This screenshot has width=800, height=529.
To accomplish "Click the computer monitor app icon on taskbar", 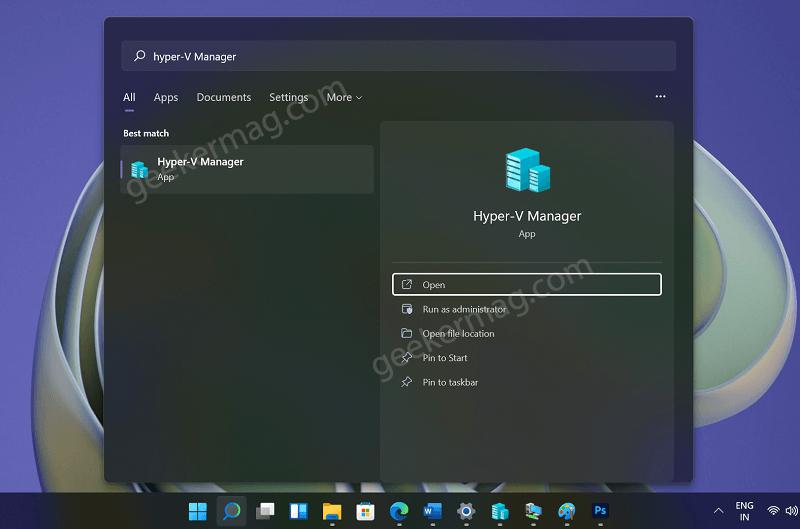I will click(533, 511).
